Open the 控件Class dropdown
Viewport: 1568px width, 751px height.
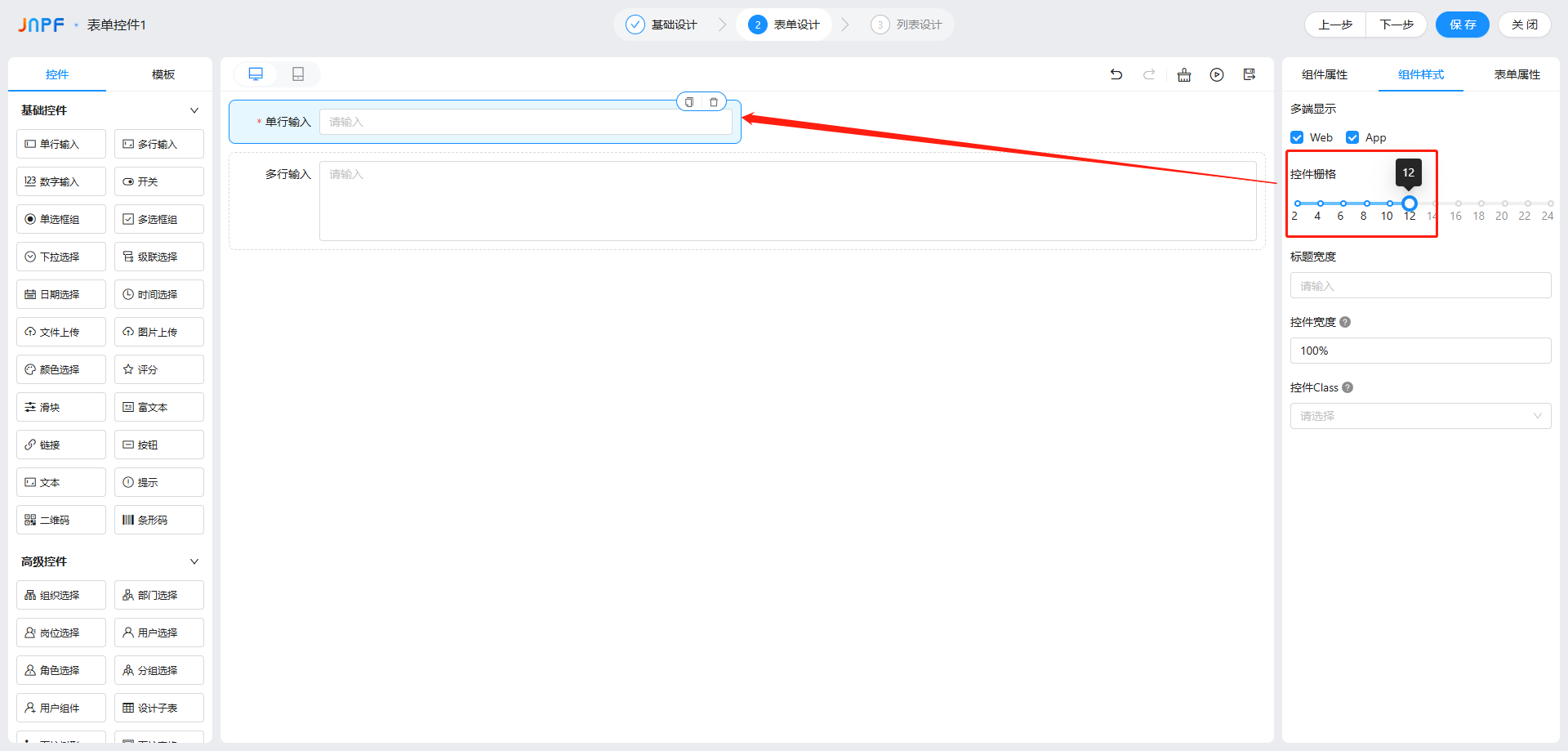click(1421, 416)
